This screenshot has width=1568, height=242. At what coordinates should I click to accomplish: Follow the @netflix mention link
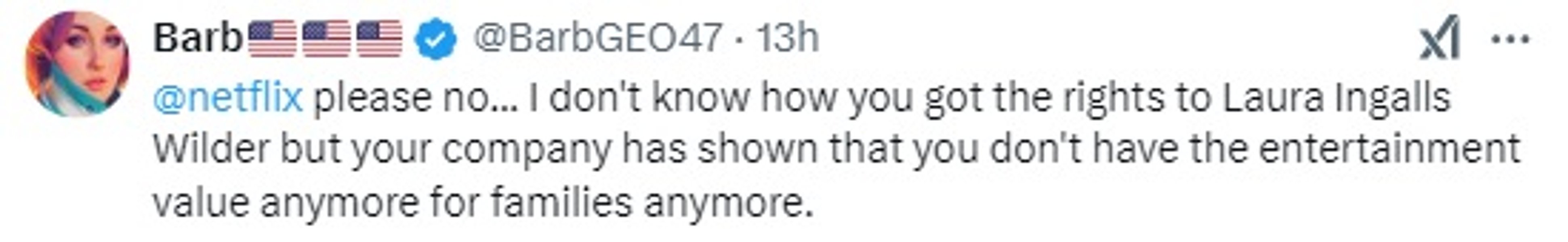[228, 98]
